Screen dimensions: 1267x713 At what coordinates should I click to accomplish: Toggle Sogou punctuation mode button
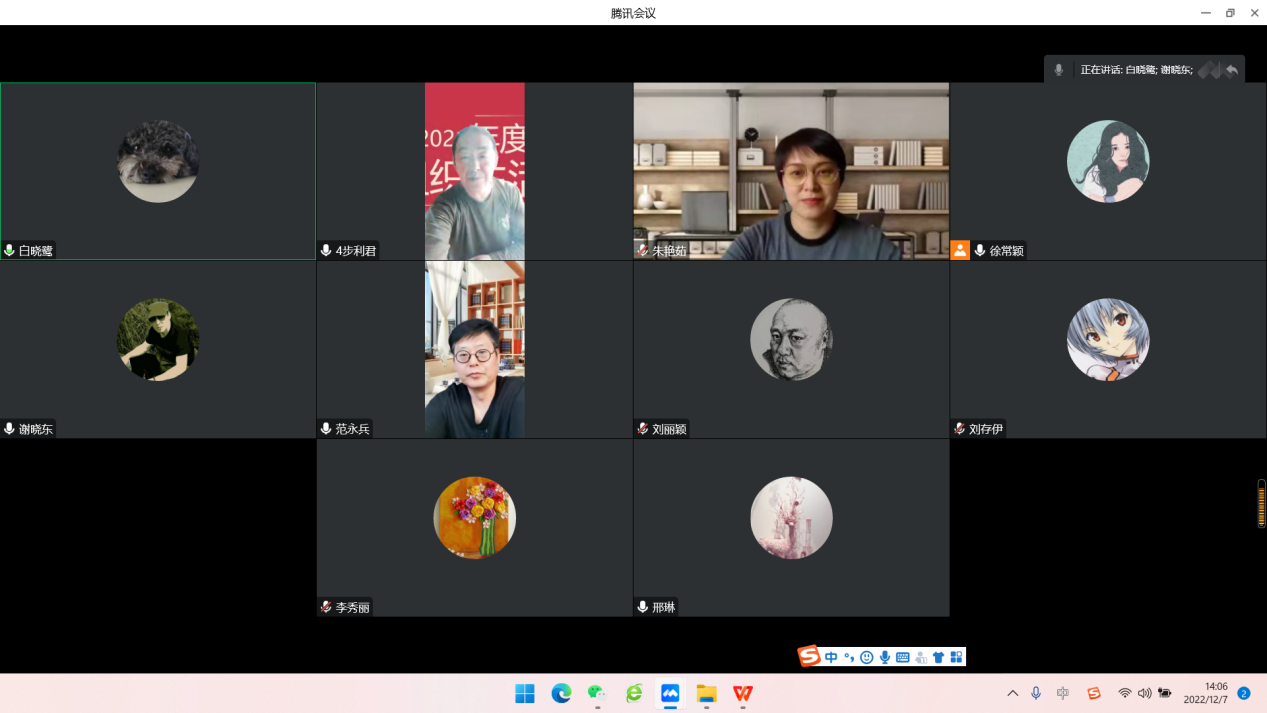click(849, 657)
